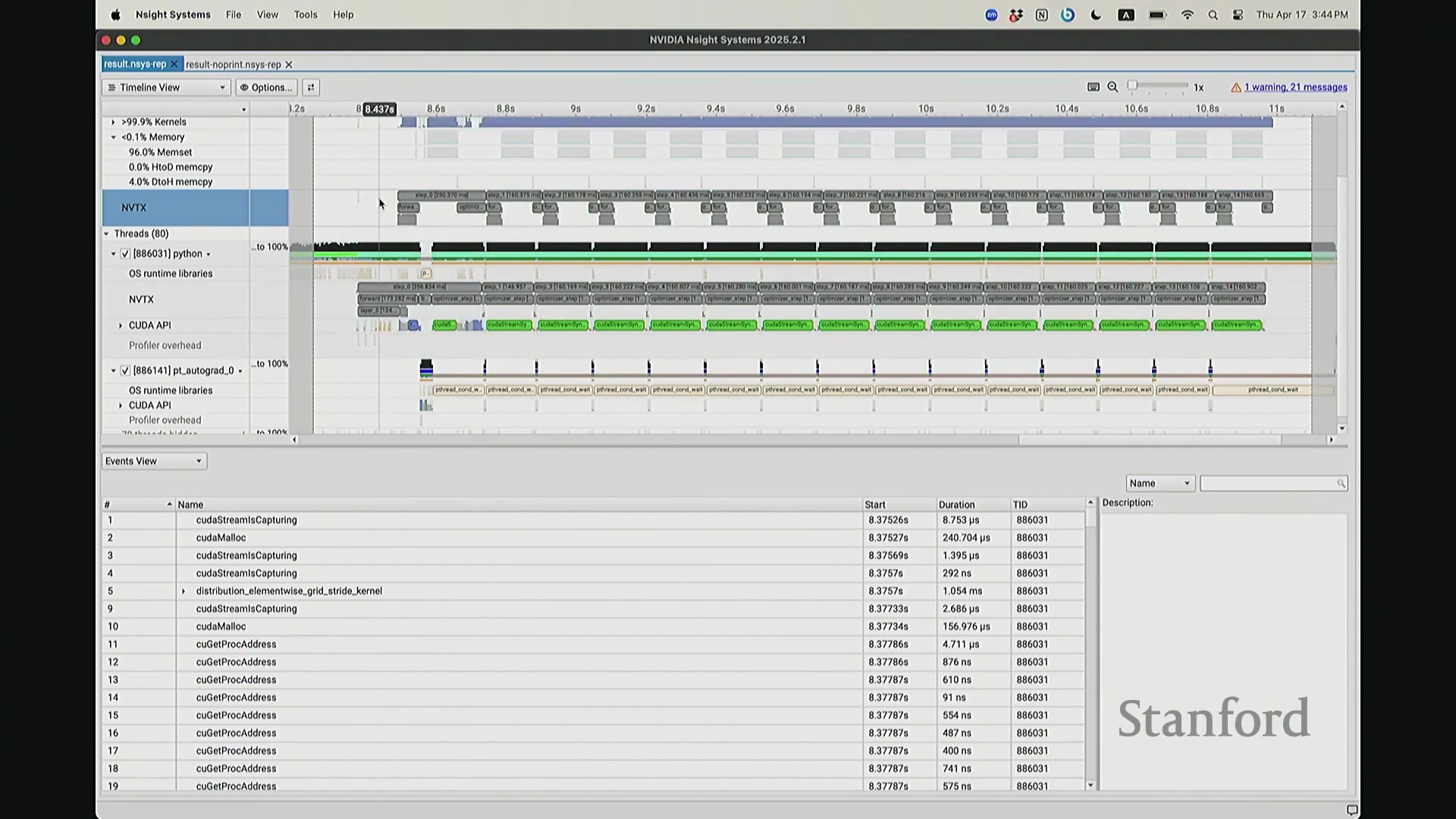Image resolution: width=1456 pixels, height=819 pixels.
Task: Open macOS Spotlight search icon
Action: 1213,15
